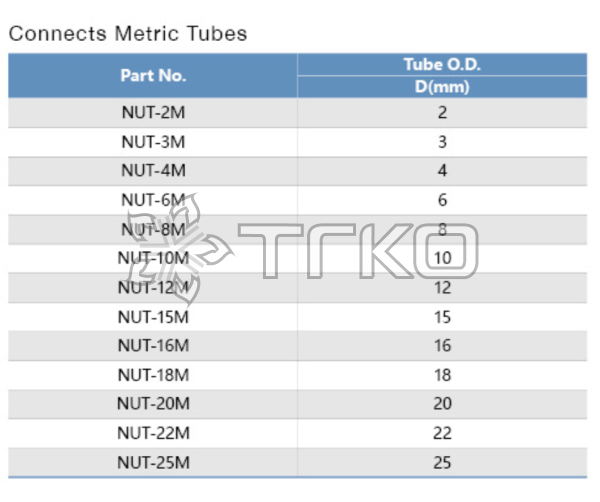Click the "D(mm)" subheader cell

[x=442, y=85]
